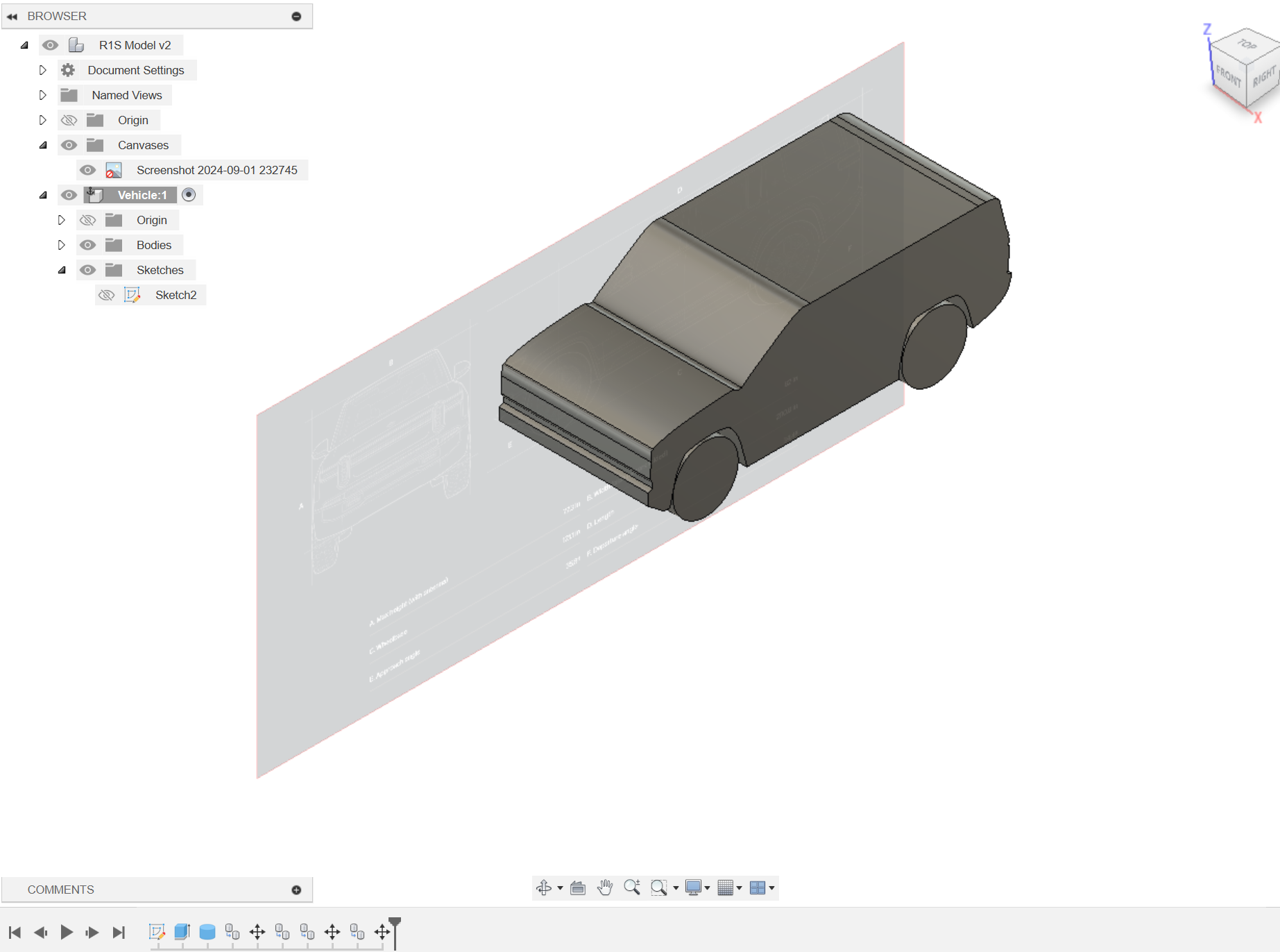Viewport: 1280px width, 952px height.
Task: Collapse the Sketches node
Action: click(x=62, y=270)
